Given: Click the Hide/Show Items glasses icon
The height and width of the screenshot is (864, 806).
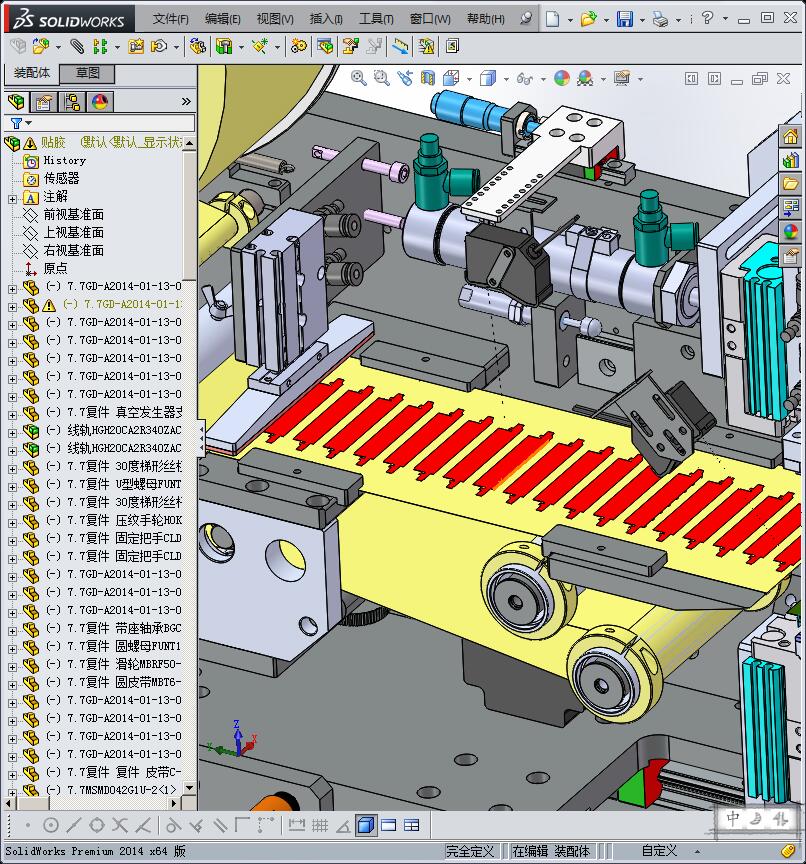Looking at the screenshot, I should [x=524, y=79].
